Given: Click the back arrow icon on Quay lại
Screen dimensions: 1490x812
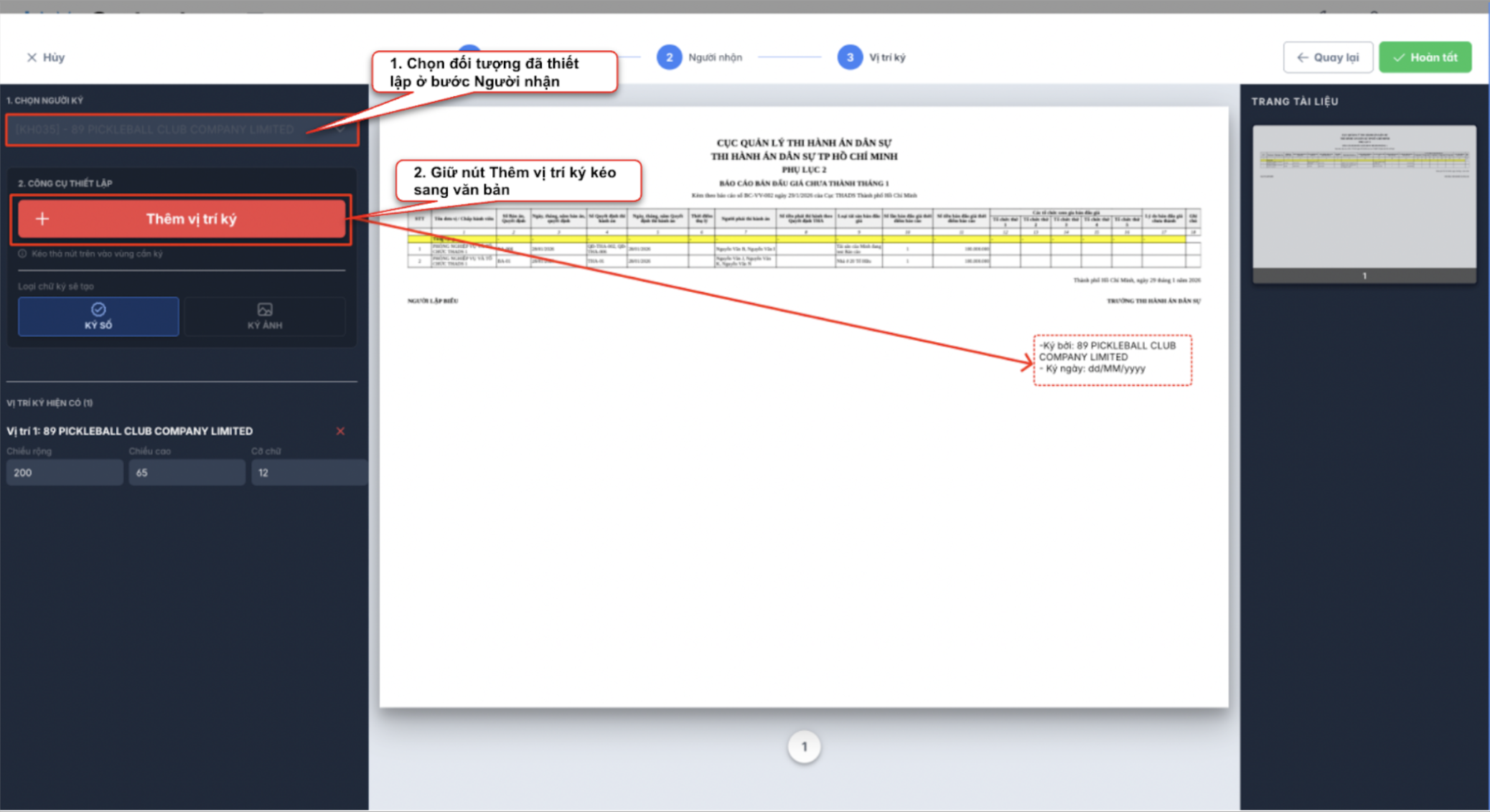Looking at the screenshot, I should tap(1302, 57).
